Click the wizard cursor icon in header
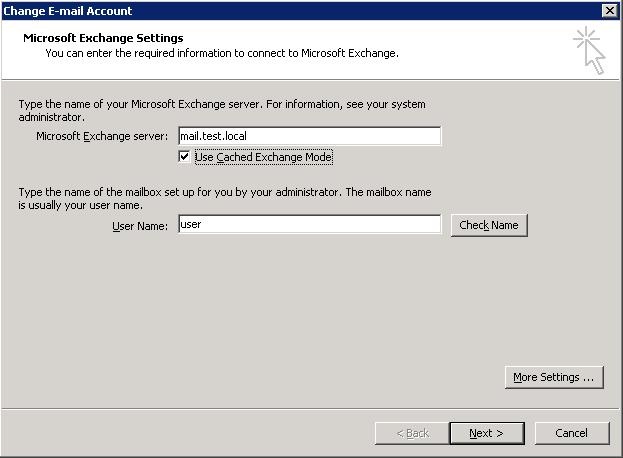623x458 pixels. tap(590, 50)
